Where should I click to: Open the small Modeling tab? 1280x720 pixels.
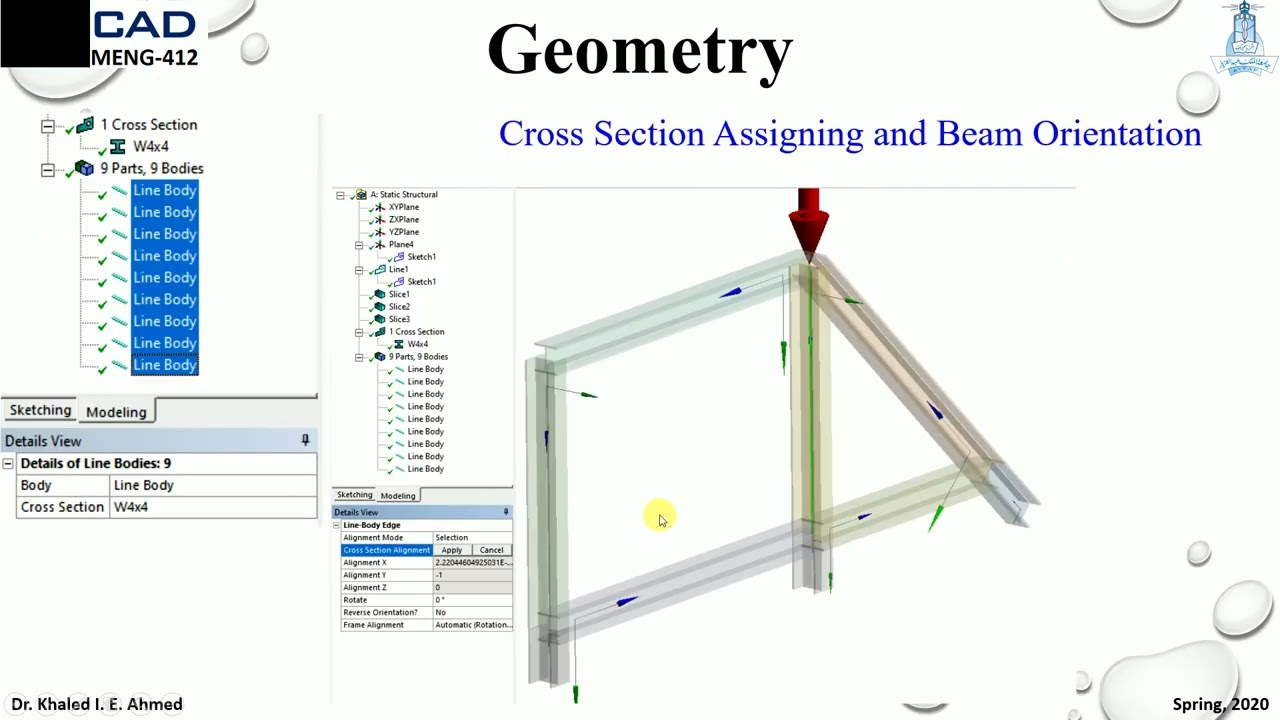397,496
